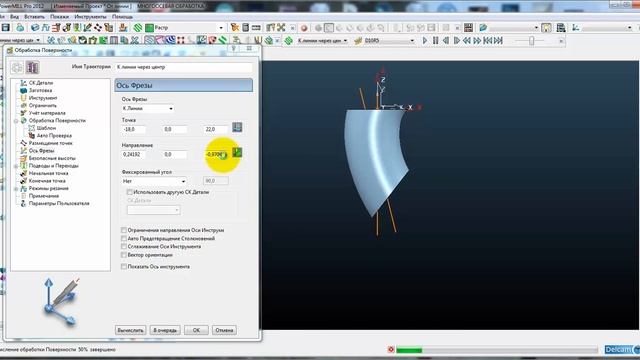The height and width of the screenshot is (360, 640).
Task: Click the green square icon beside Растр
Action: coord(149,28)
